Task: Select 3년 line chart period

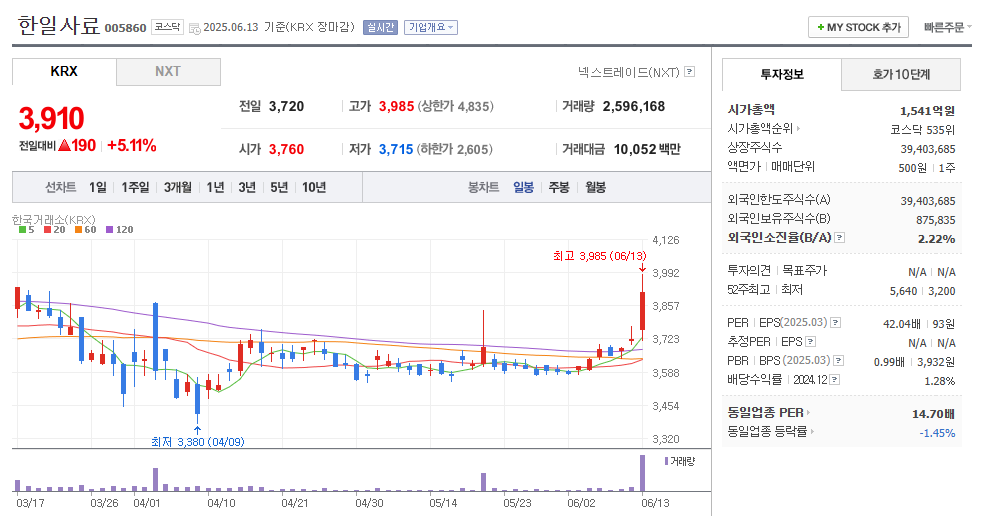Action: [247, 187]
